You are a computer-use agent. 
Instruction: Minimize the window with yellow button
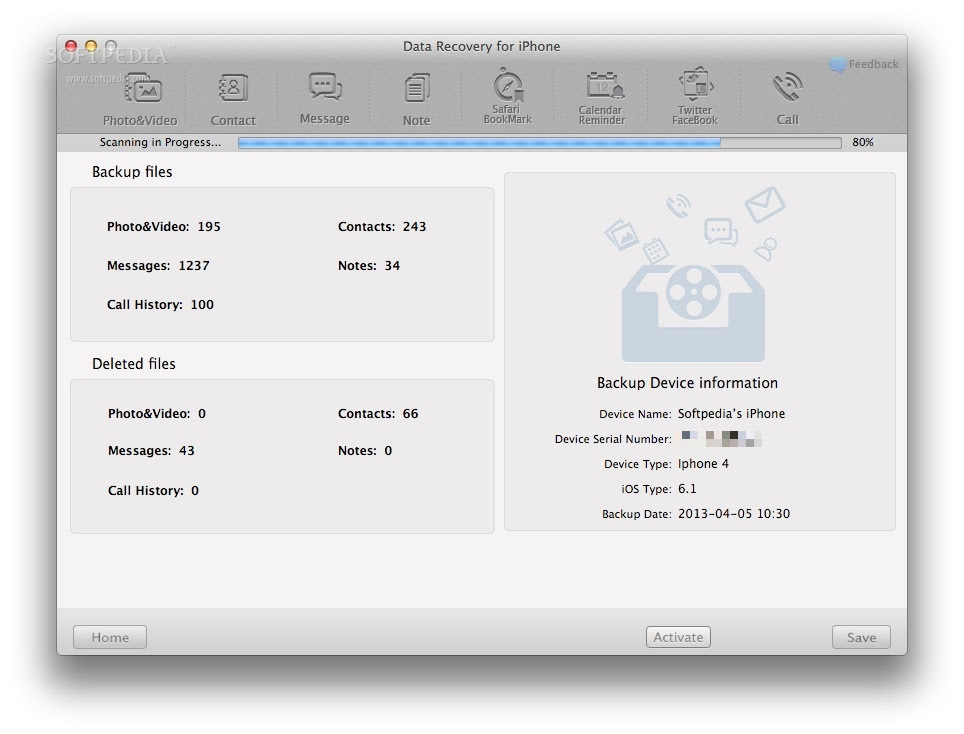pyautogui.click(x=91, y=46)
